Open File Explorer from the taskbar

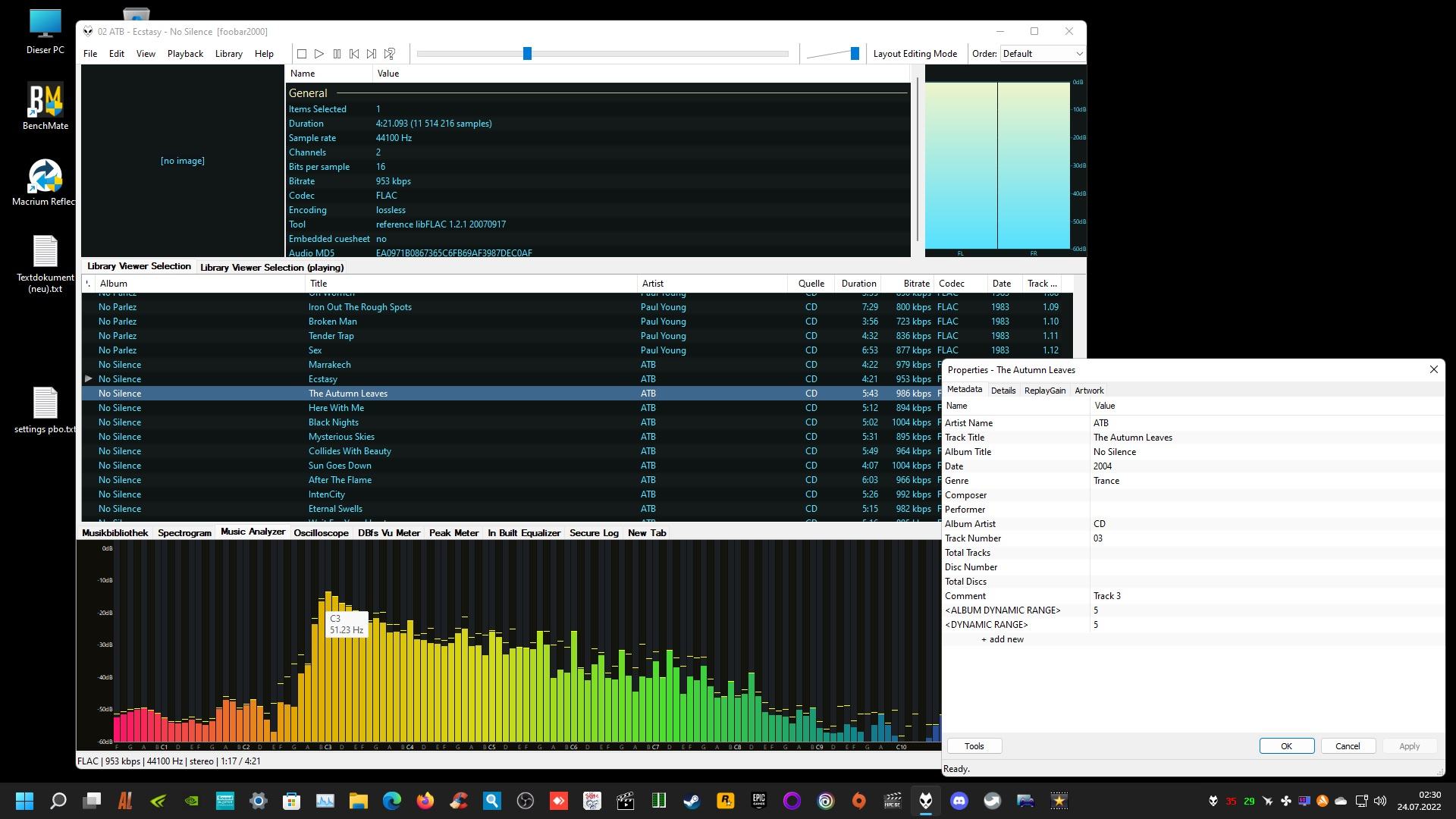[x=358, y=801]
